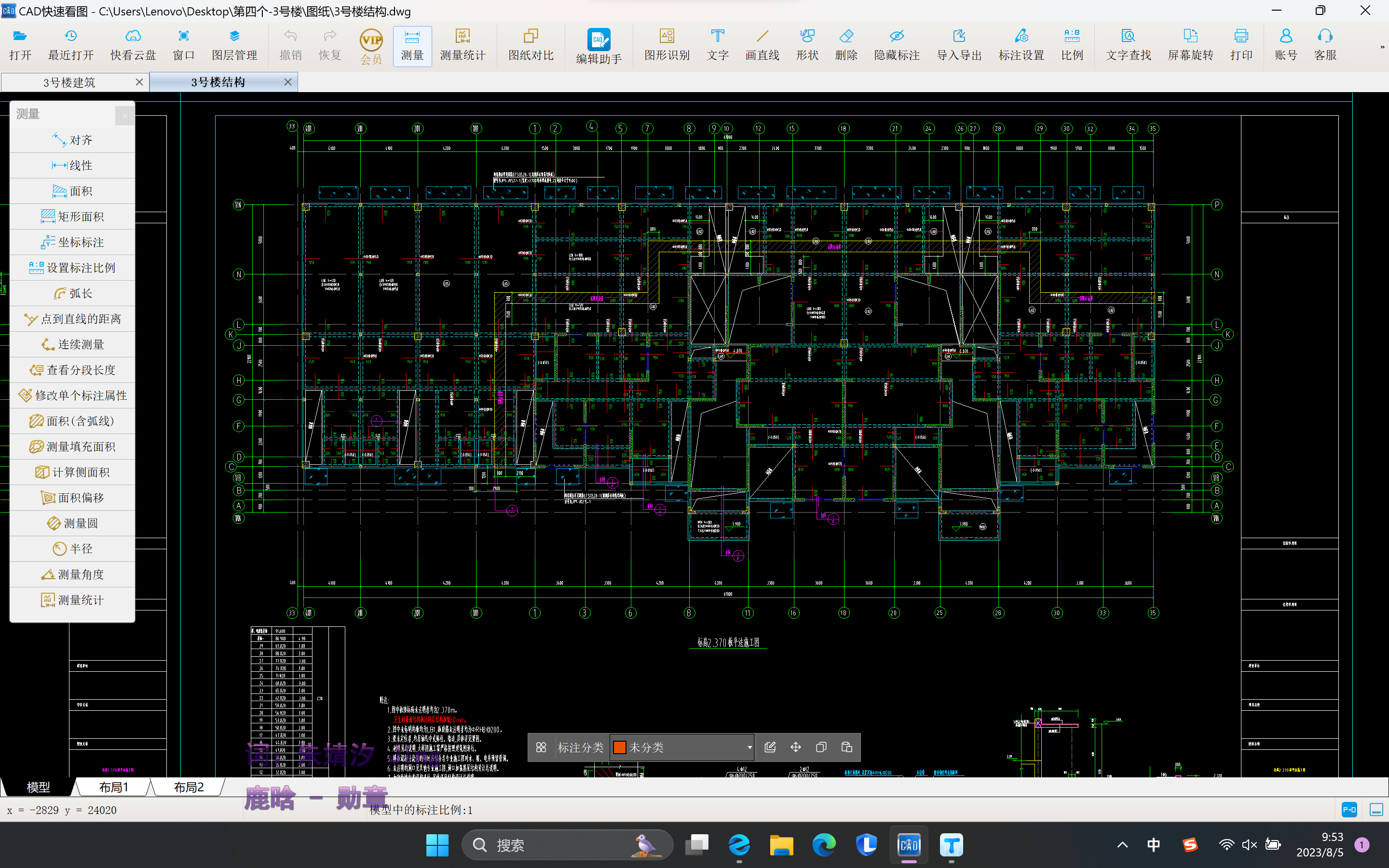
Task: Open the 形状 shapes tool
Action: point(807,45)
